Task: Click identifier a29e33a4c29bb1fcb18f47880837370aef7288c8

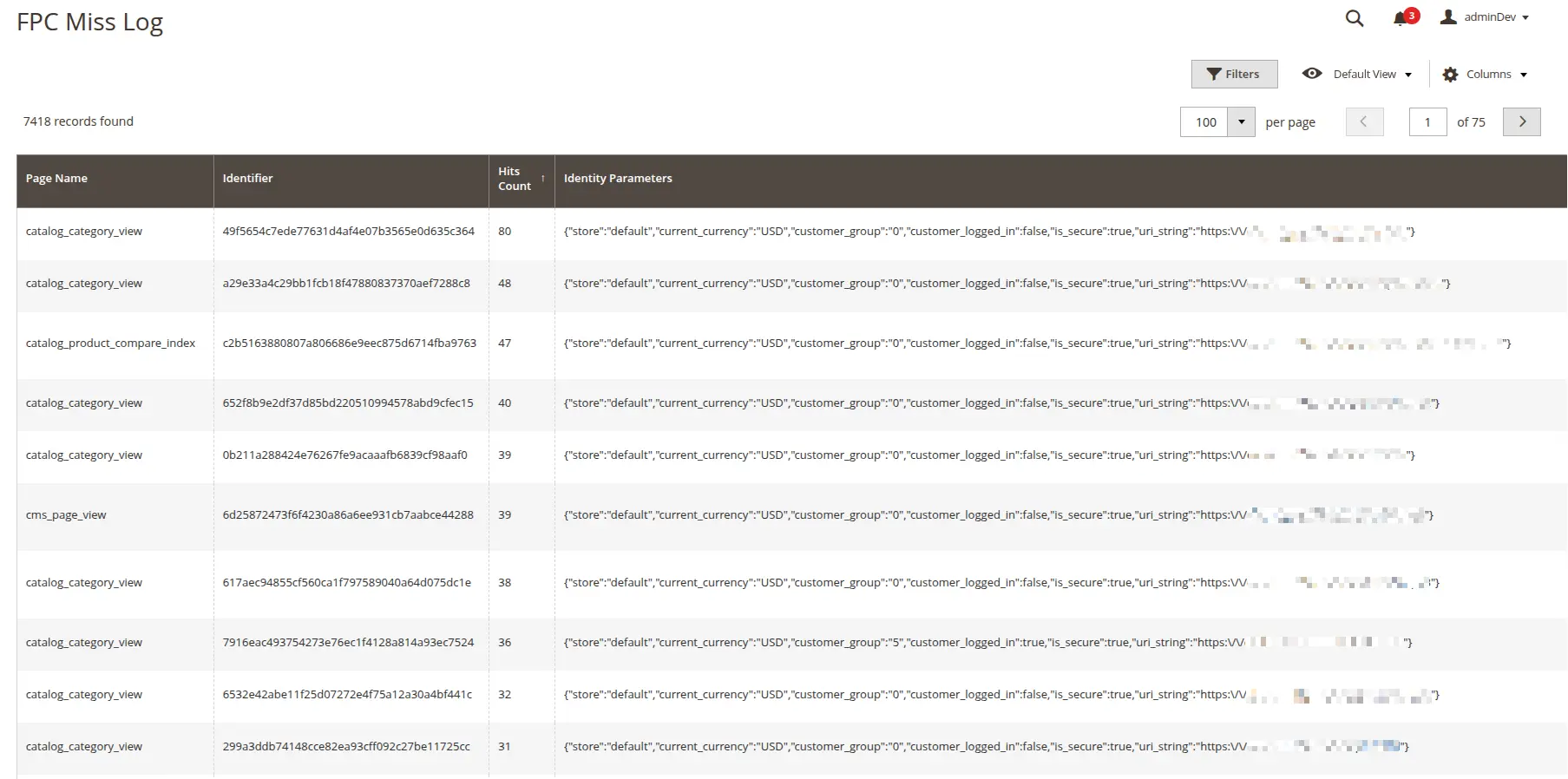Action: [346, 284]
